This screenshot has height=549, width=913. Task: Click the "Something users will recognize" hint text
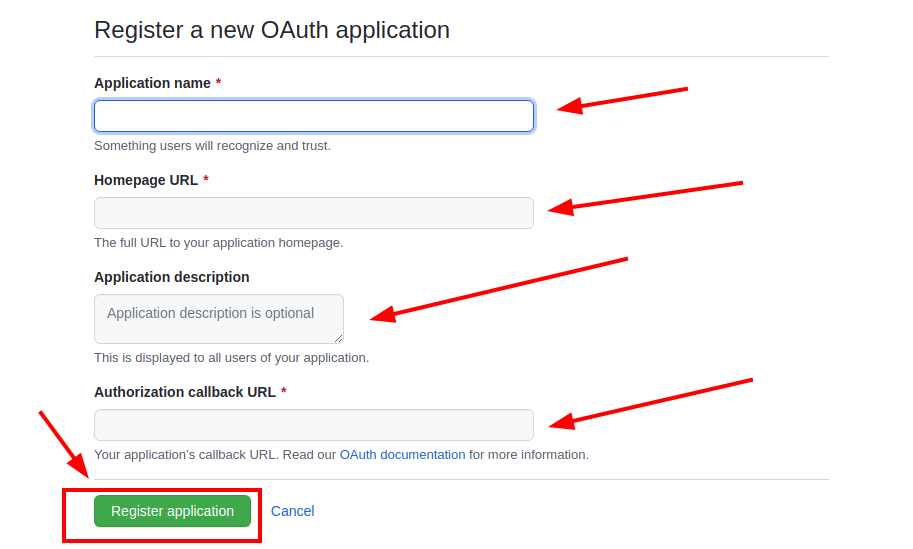click(x=212, y=146)
